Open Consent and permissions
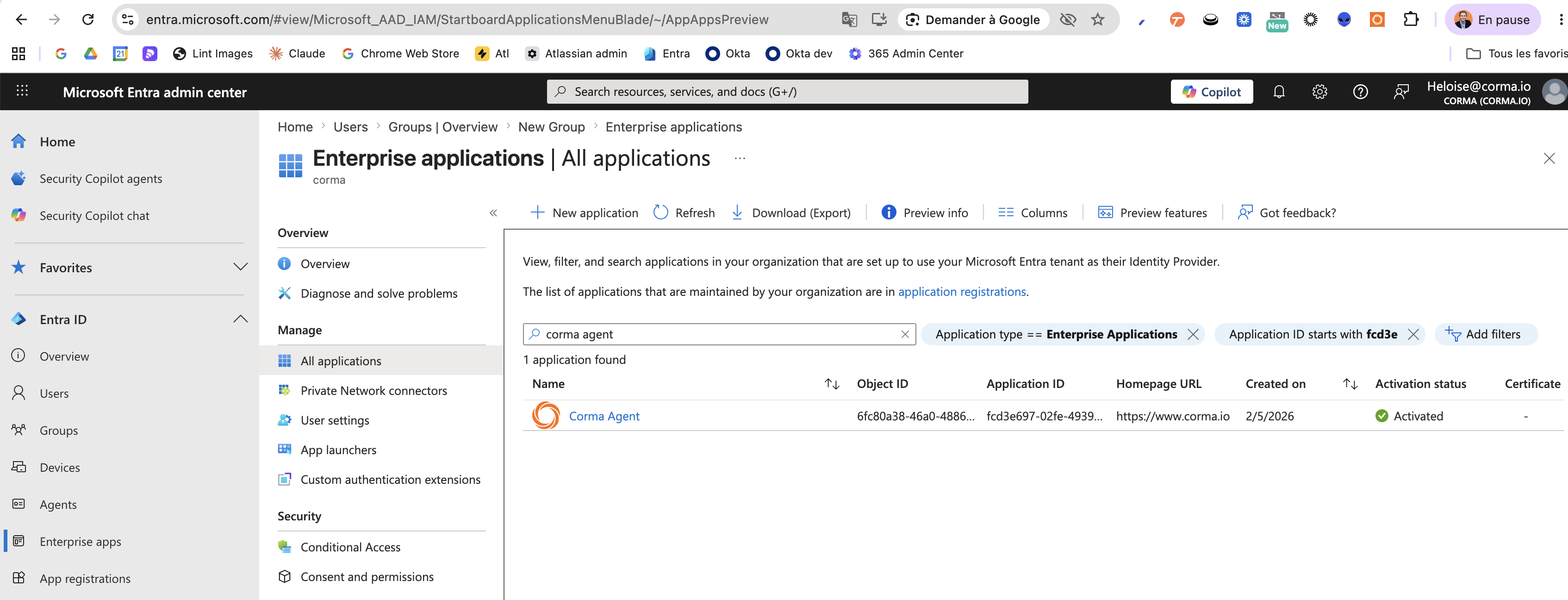 (367, 577)
